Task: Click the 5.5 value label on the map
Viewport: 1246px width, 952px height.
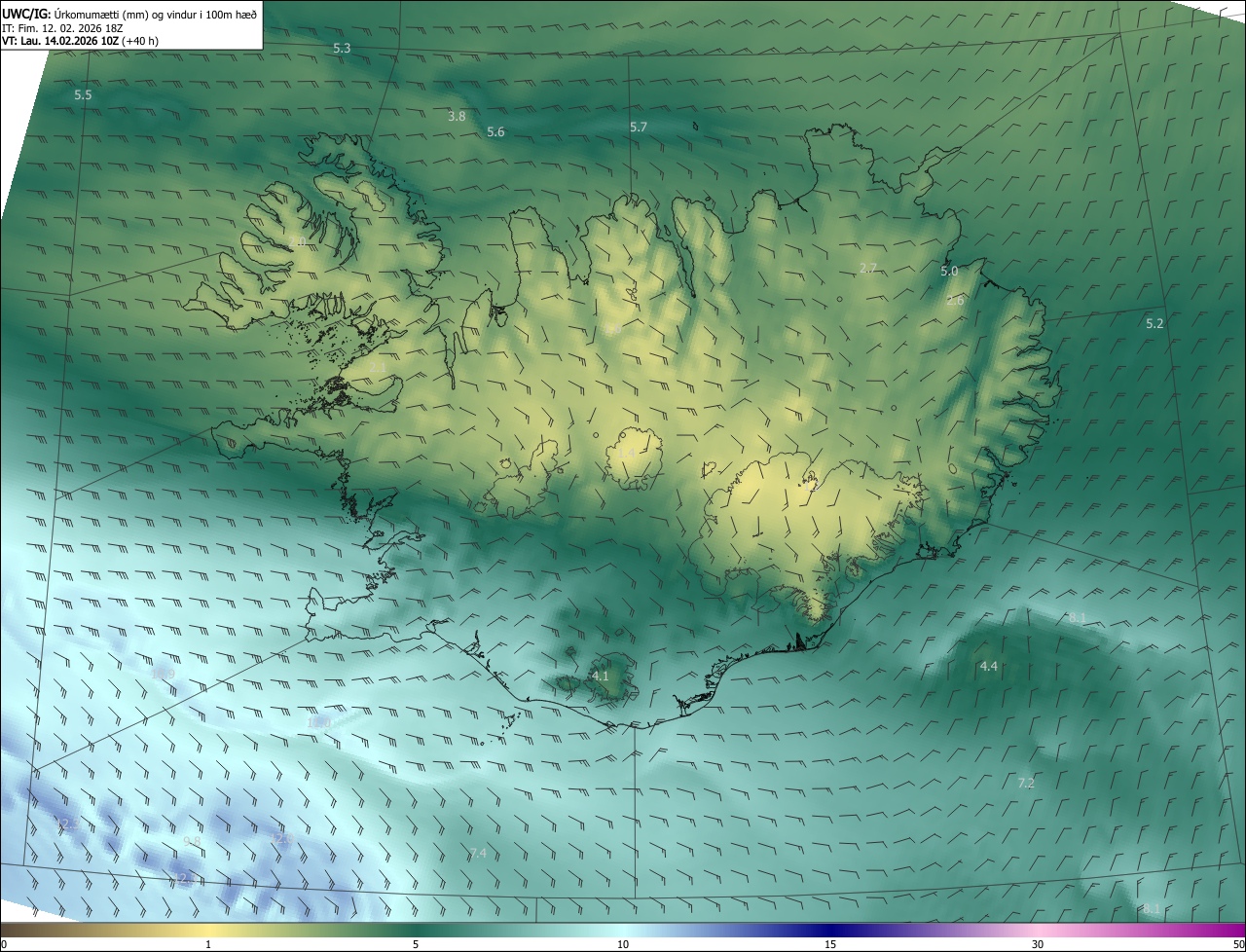Action: [83, 94]
